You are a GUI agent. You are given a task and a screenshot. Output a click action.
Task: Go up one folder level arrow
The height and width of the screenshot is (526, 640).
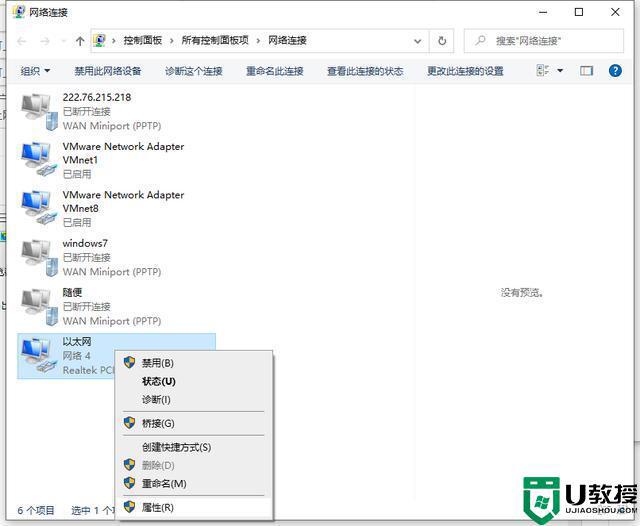[80, 41]
